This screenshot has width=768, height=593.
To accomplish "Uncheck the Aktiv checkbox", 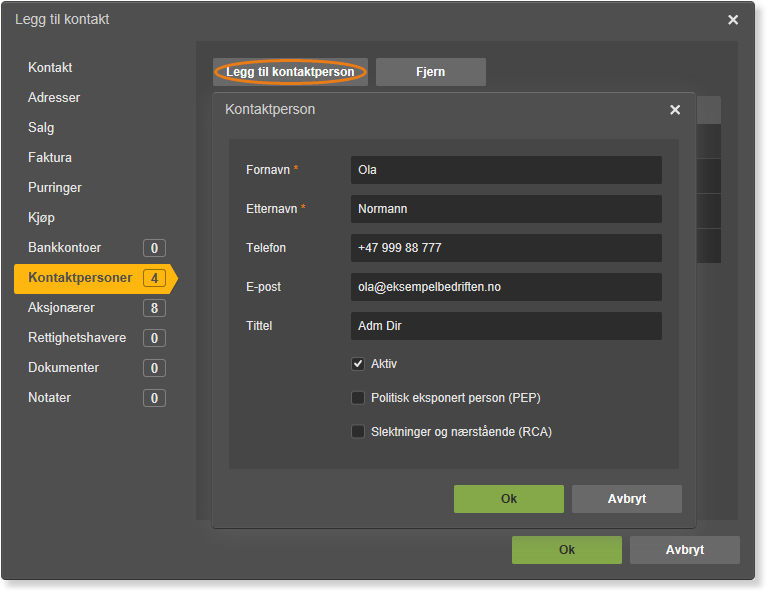I will click(358, 364).
